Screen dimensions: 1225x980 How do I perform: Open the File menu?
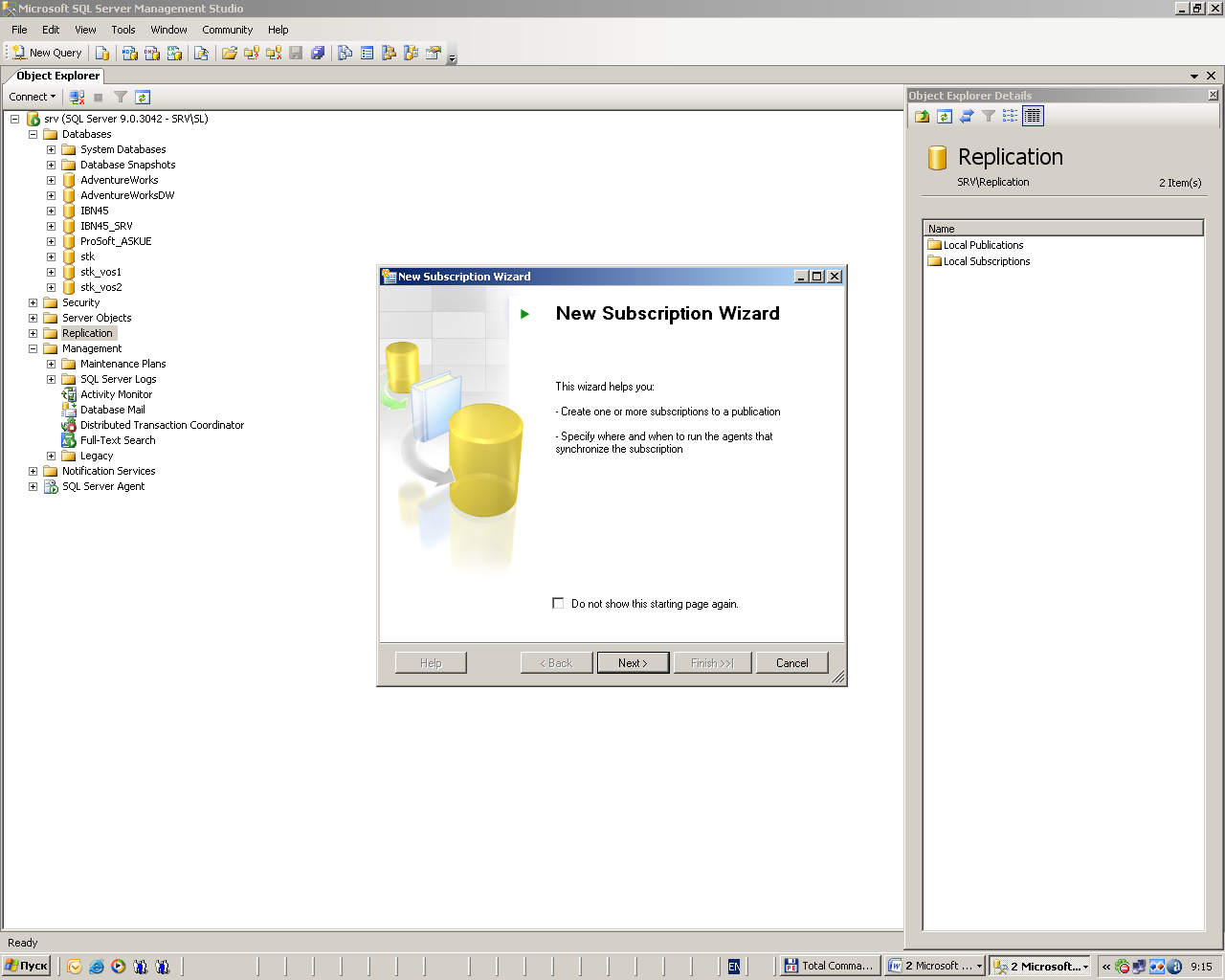click(19, 30)
